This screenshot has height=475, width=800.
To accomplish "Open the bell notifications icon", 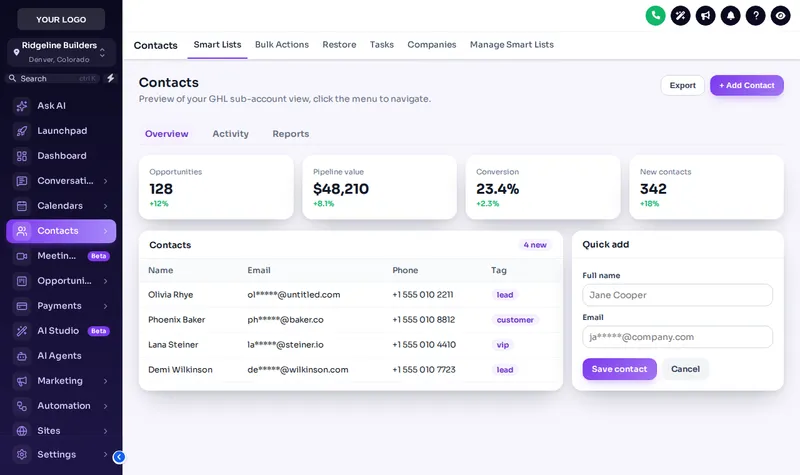I will 730,16.
